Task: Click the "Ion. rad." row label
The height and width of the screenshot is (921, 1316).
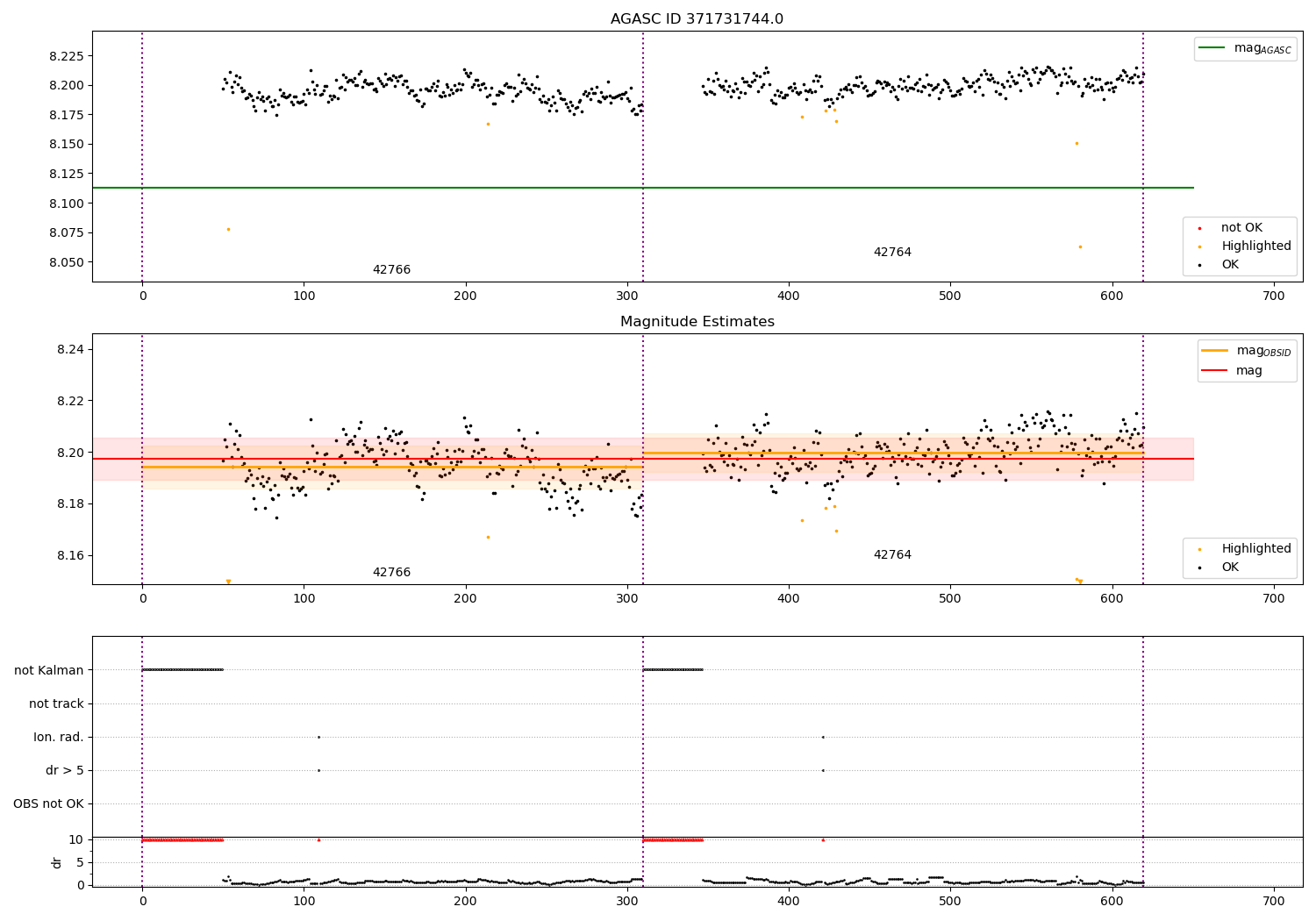Action: (59, 737)
